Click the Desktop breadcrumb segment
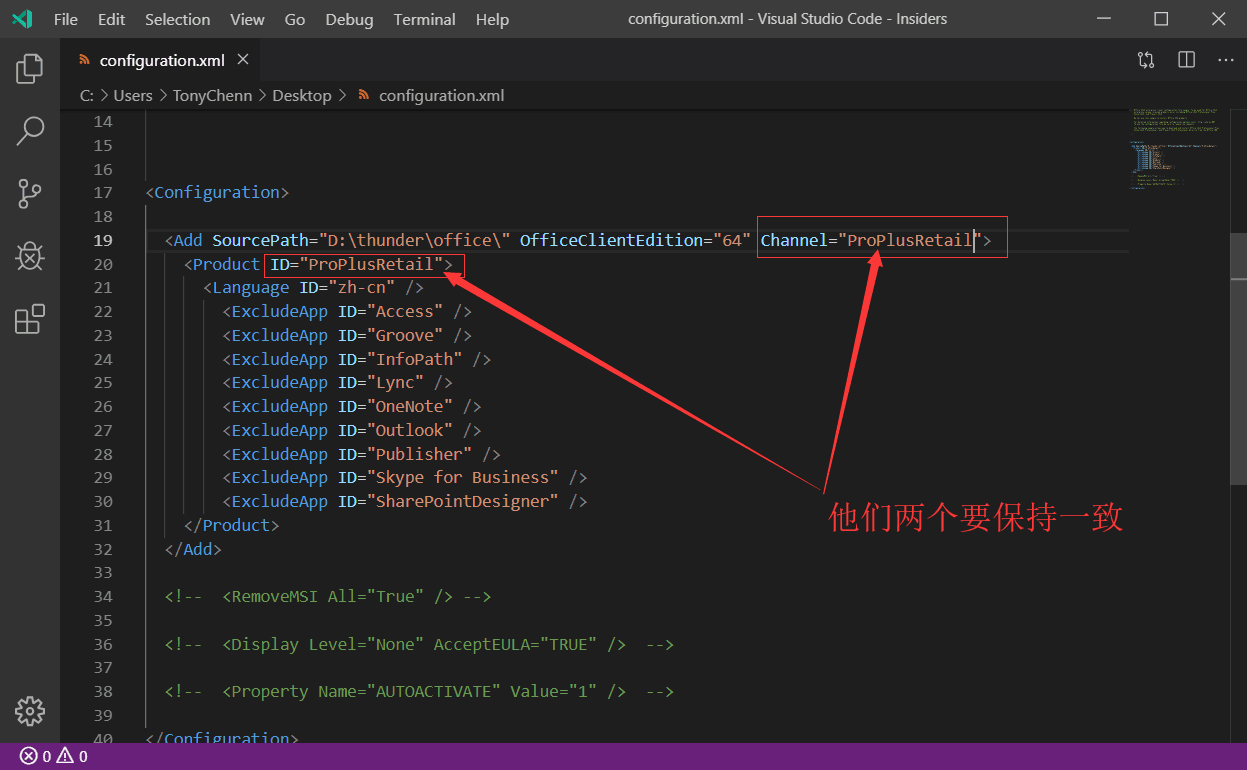1247x770 pixels. tap(302, 96)
